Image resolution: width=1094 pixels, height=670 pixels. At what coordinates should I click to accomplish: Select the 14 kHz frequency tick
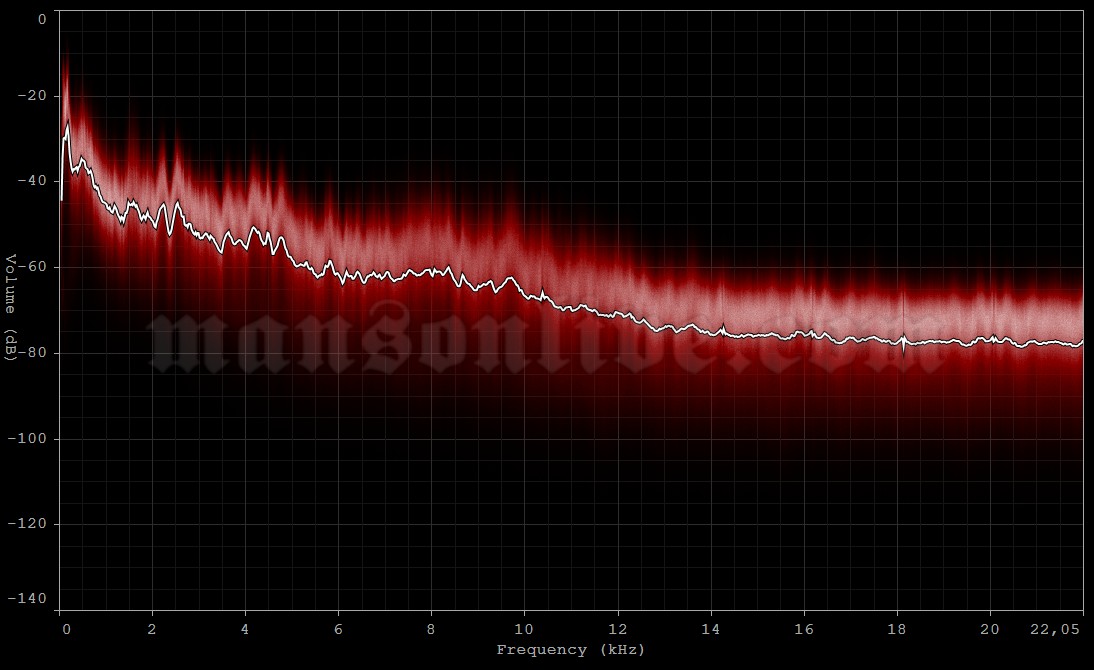[x=710, y=629]
